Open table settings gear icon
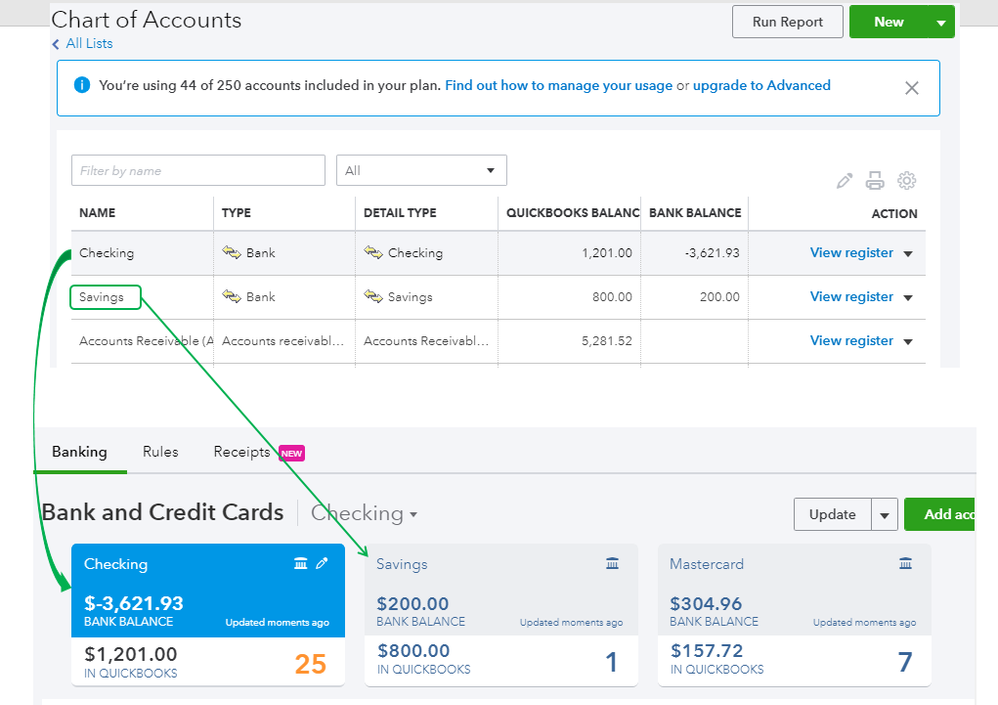The width and height of the screenshot is (998, 705). 907,181
